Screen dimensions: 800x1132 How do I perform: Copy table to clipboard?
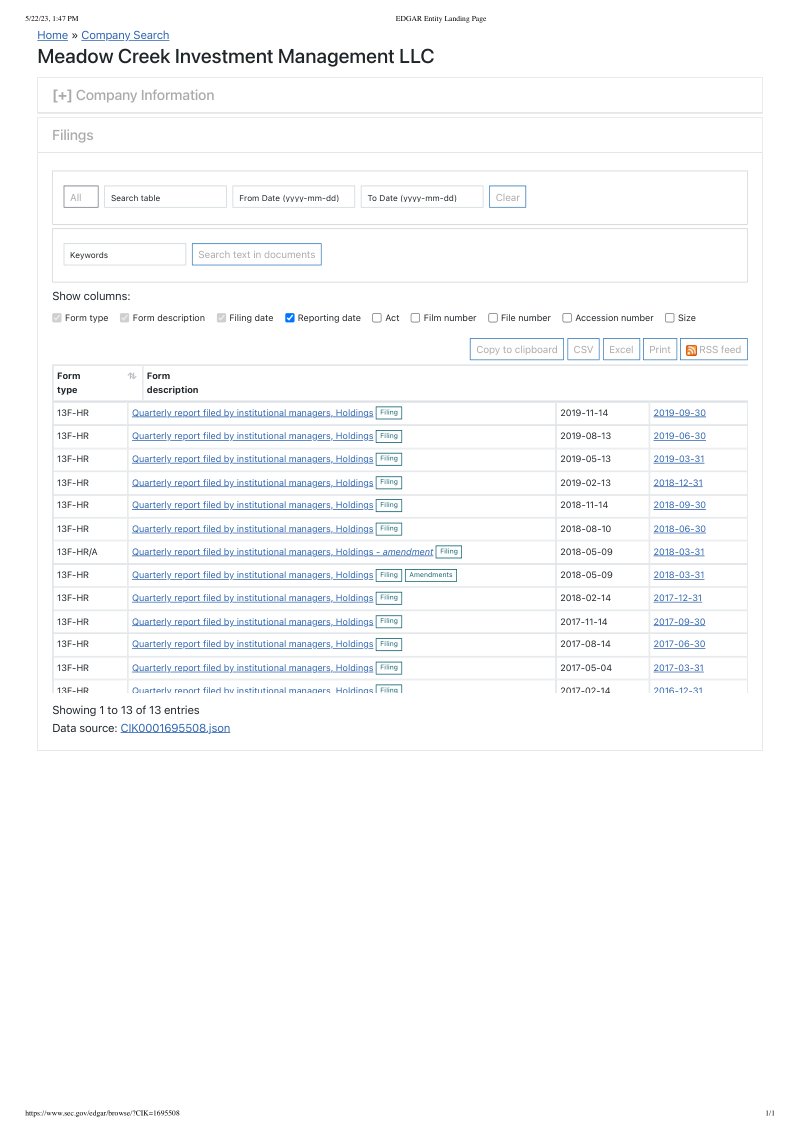(517, 349)
